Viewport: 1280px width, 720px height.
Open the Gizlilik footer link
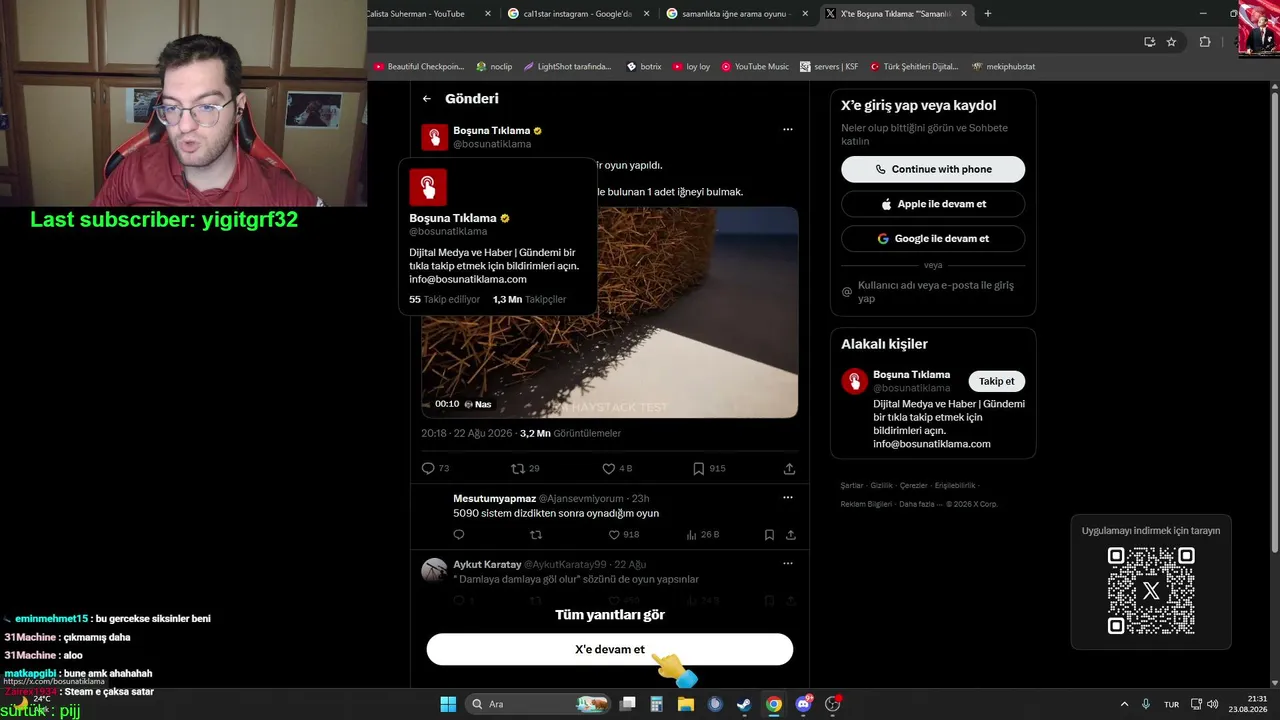tap(881, 486)
